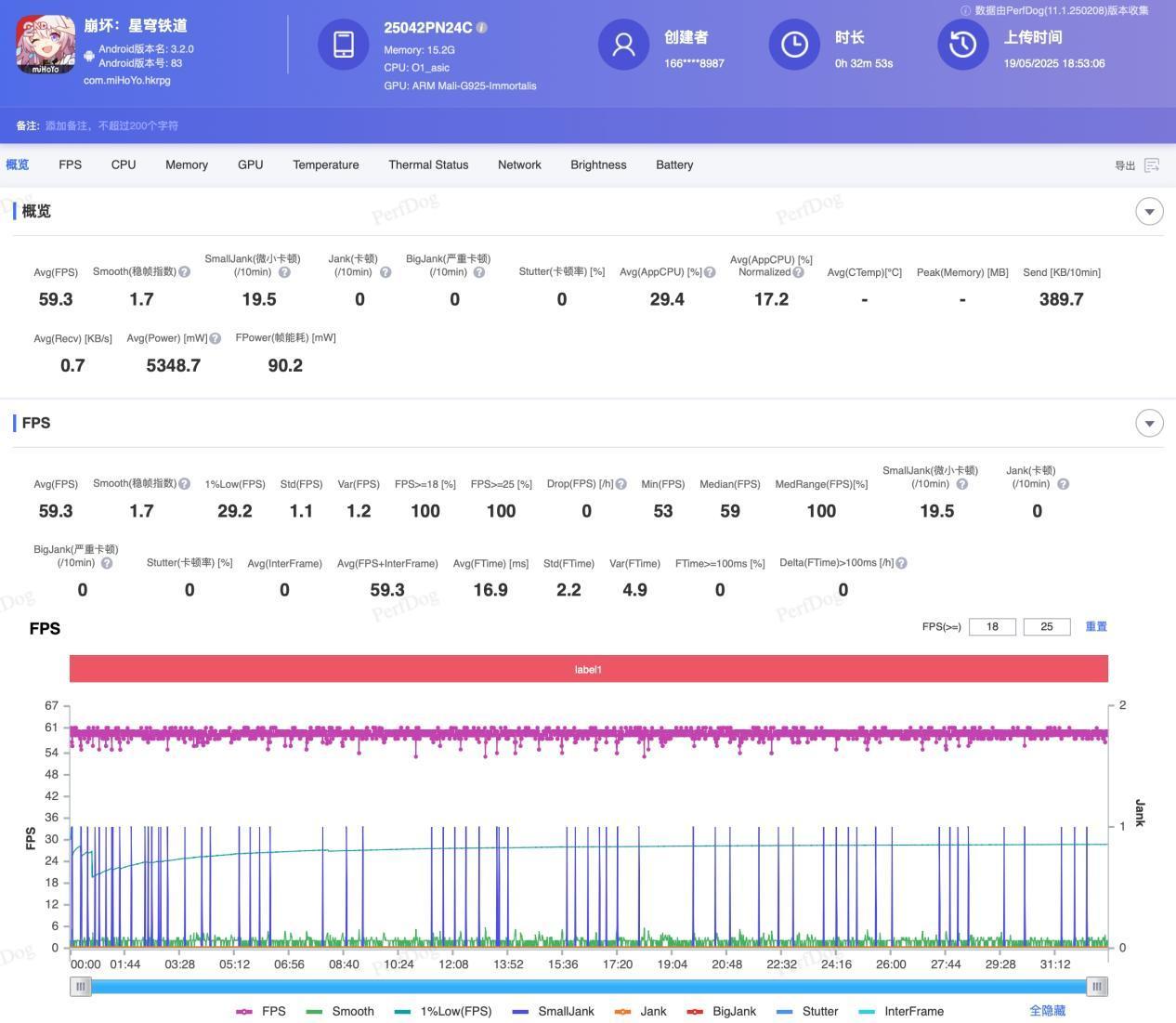Click the export icon next to 导出
The width and height of the screenshot is (1176, 1023).
pos(1152,165)
